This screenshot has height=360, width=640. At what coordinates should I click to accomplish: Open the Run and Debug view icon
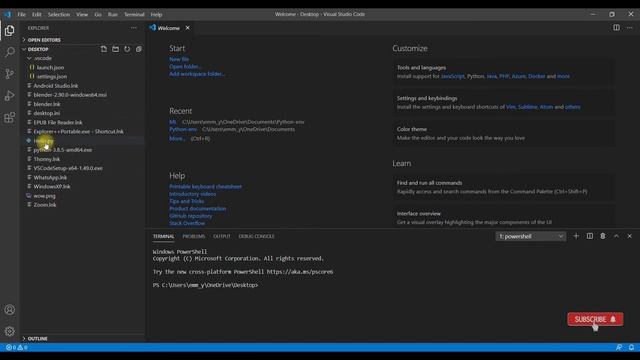point(9,96)
